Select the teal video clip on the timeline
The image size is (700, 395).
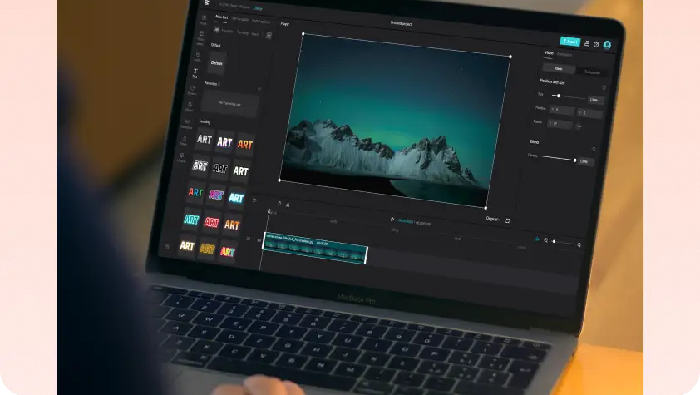315,248
